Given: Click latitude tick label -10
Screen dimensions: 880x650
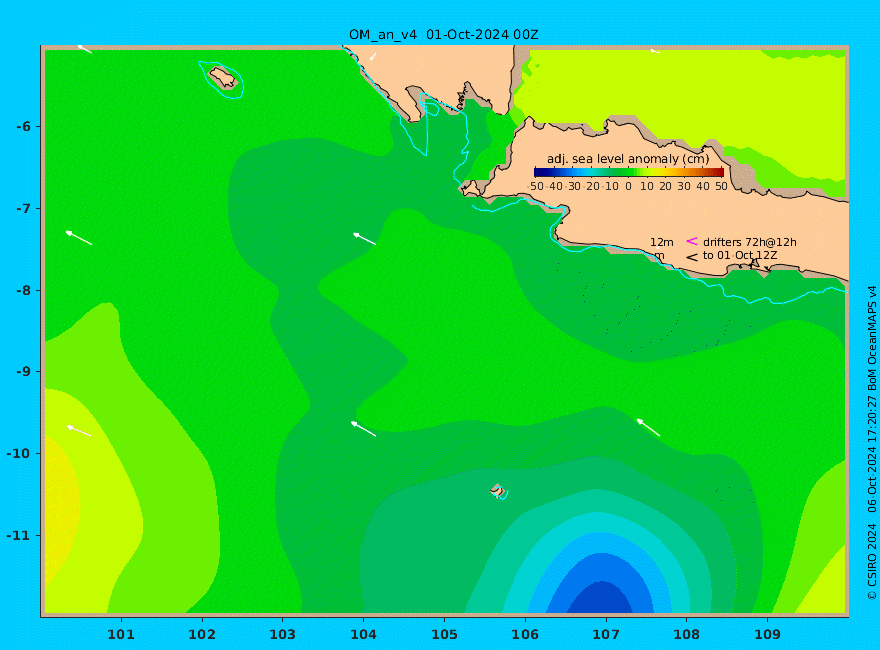Looking at the screenshot, I should 19,453.
